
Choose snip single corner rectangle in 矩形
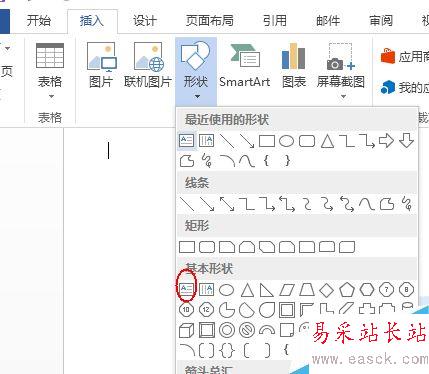227,247
